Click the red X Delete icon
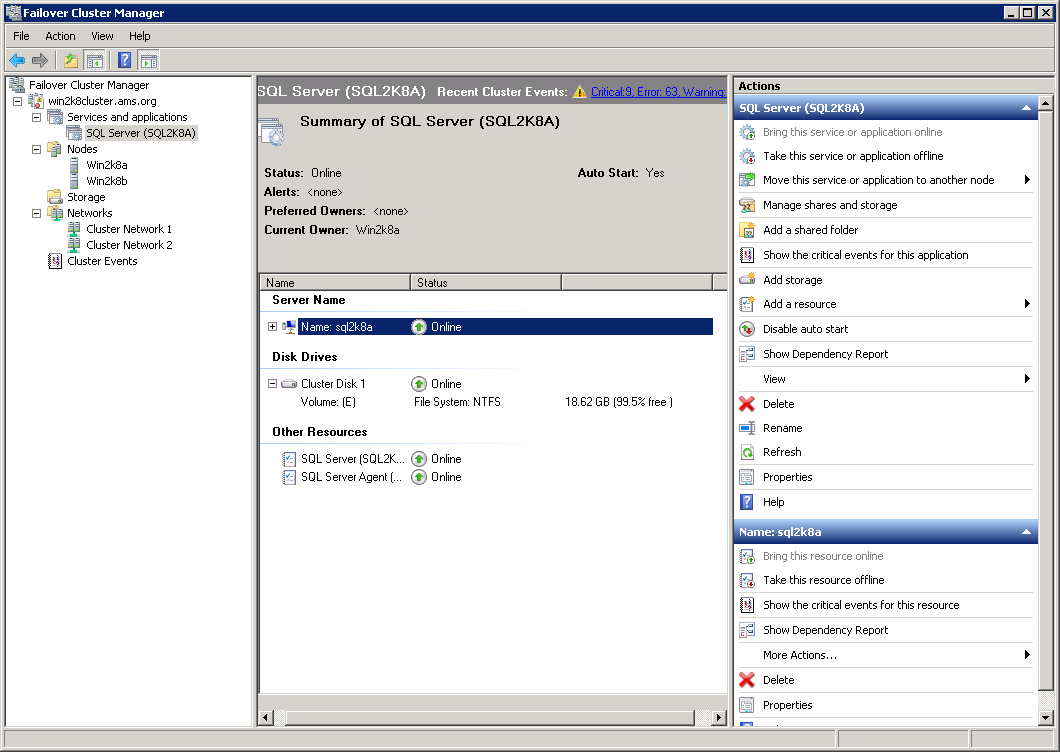Screen dimensions: 1060x752 click(748, 403)
